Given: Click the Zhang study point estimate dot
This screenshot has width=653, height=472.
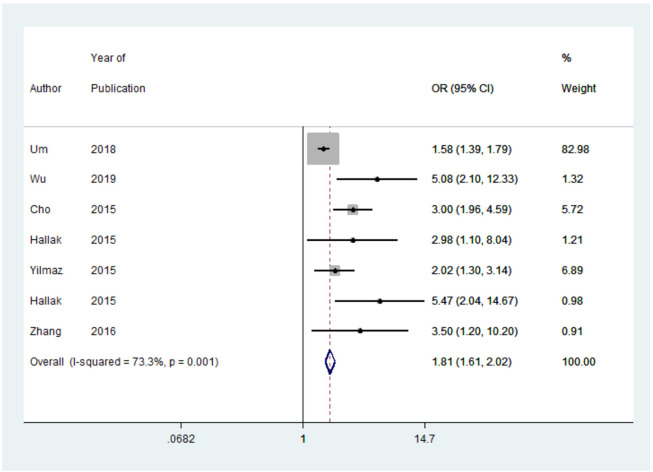Looking at the screenshot, I should [360, 331].
